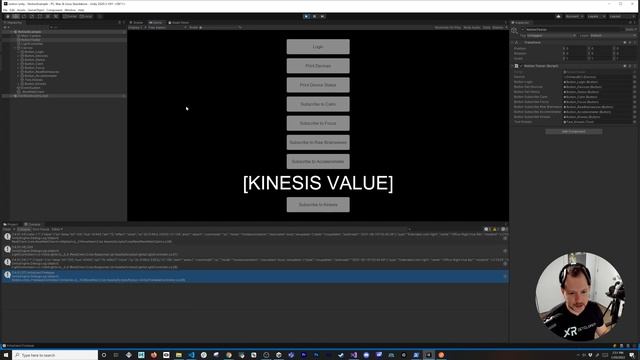Image resolution: width=640 pixels, height=360 pixels.
Task: Open the Account dropdown
Action: click(574, 16)
